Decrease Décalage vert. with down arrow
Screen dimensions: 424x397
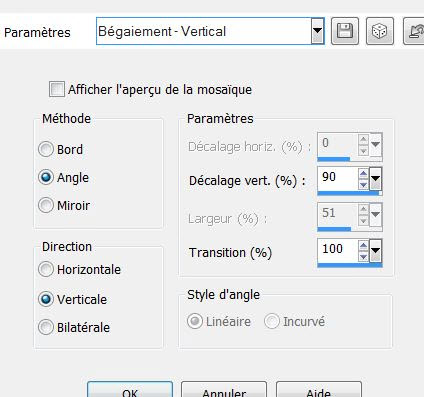click(x=363, y=184)
